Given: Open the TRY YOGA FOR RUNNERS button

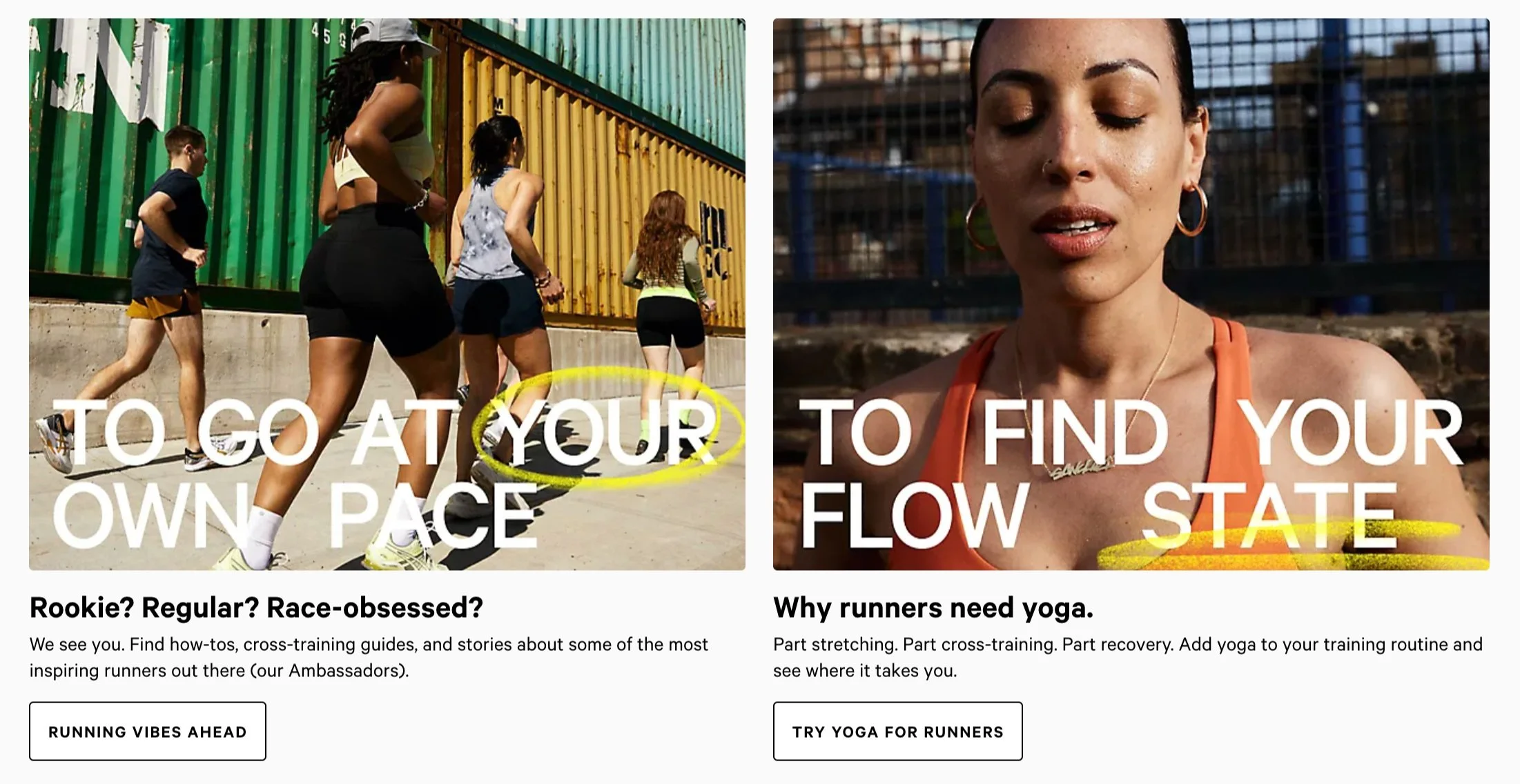Looking at the screenshot, I should [897, 732].
